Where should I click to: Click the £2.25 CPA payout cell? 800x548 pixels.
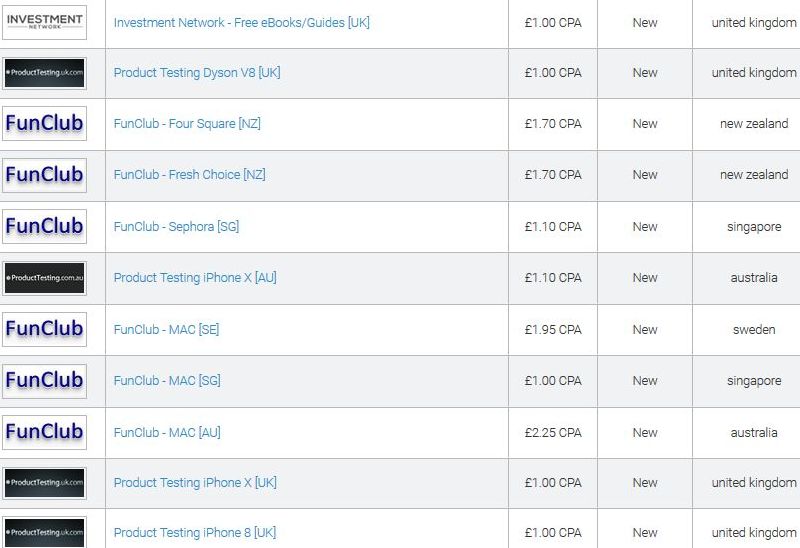(x=553, y=433)
